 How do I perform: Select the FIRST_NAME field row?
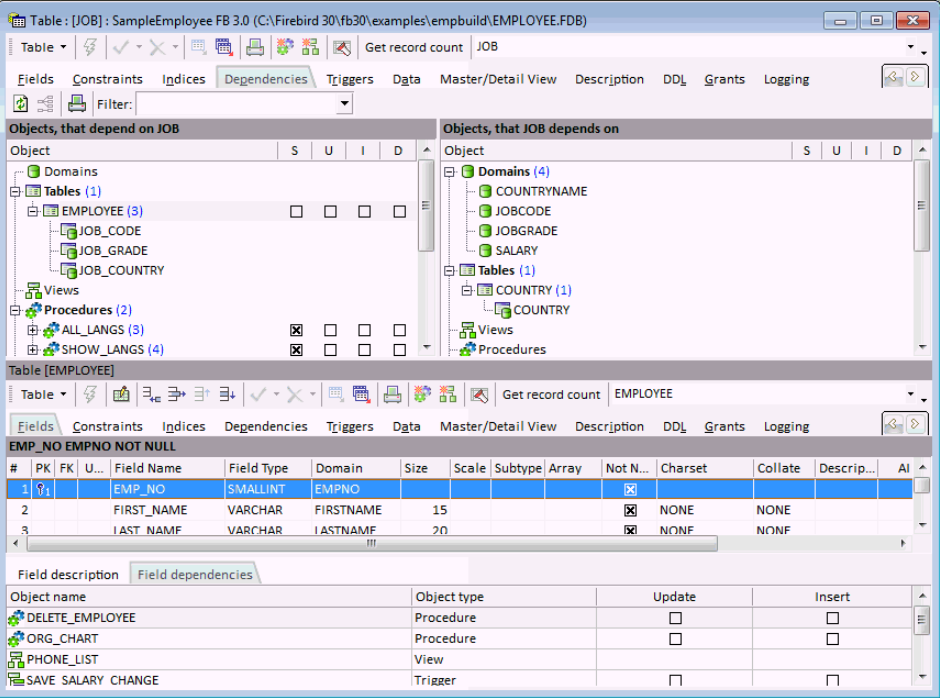(150, 510)
